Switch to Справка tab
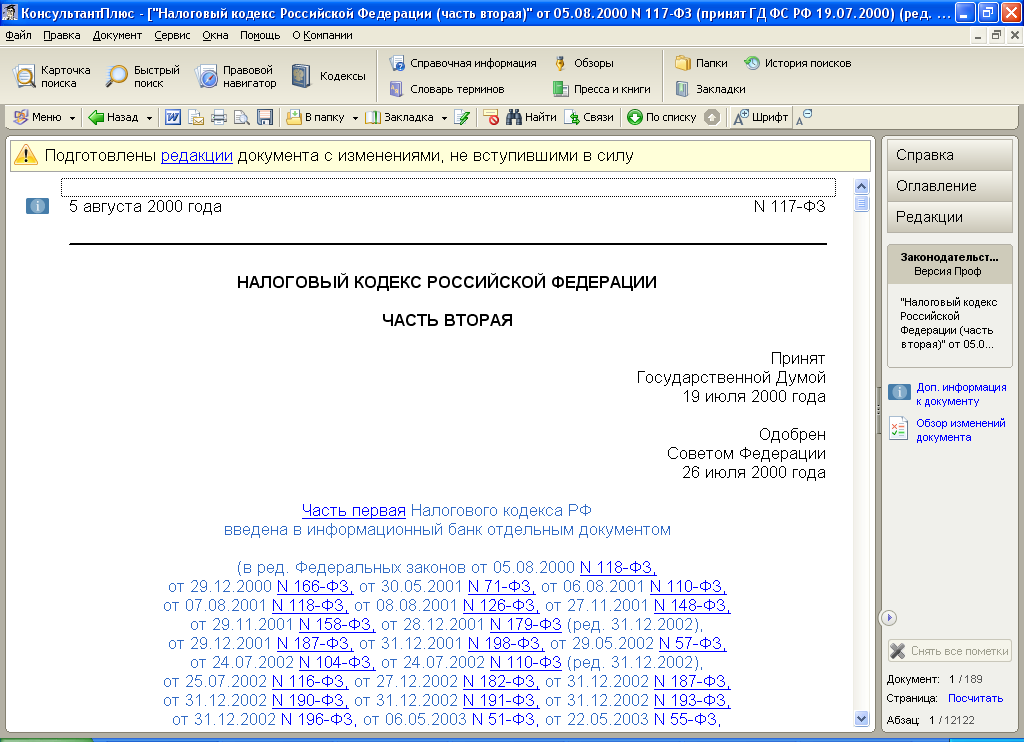The width and height of the screenshot is (1024, 742). pos(950,155)
